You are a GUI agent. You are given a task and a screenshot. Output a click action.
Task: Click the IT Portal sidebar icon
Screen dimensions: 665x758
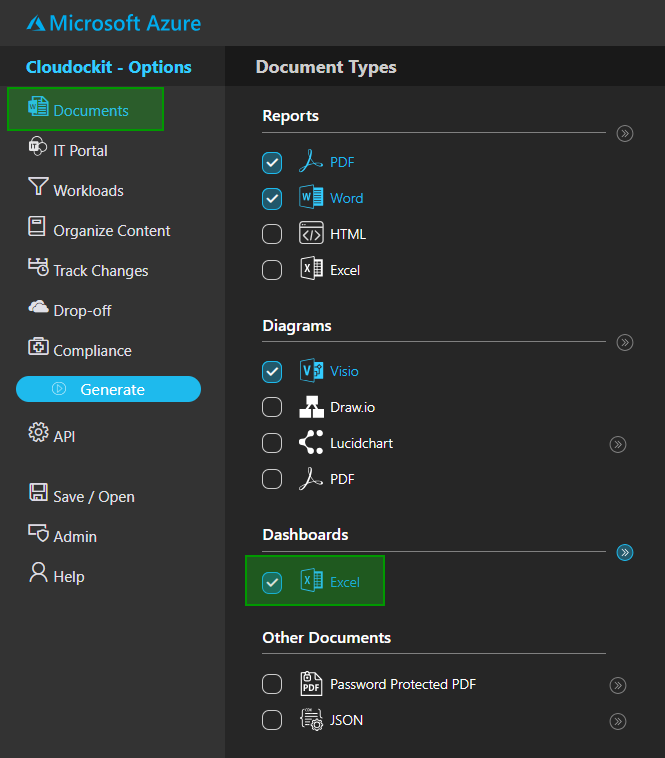click(x=38, y=147)
